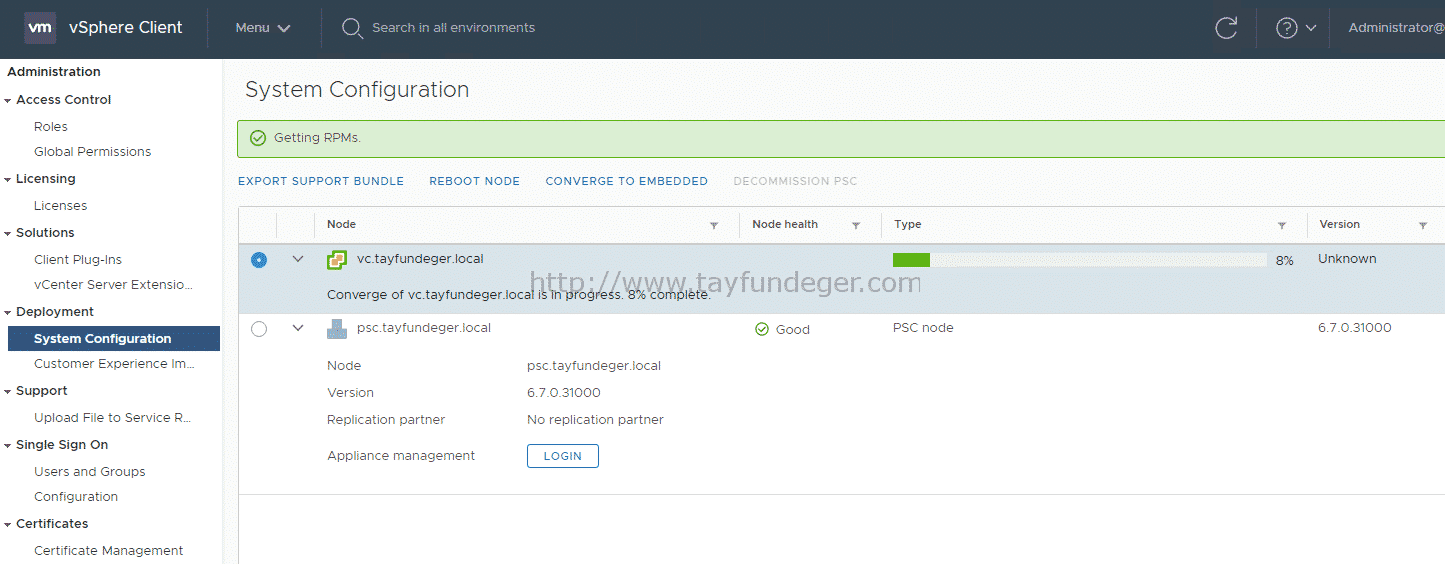Click the Good health check icon

pyautogui.click(x=762, y=329)
